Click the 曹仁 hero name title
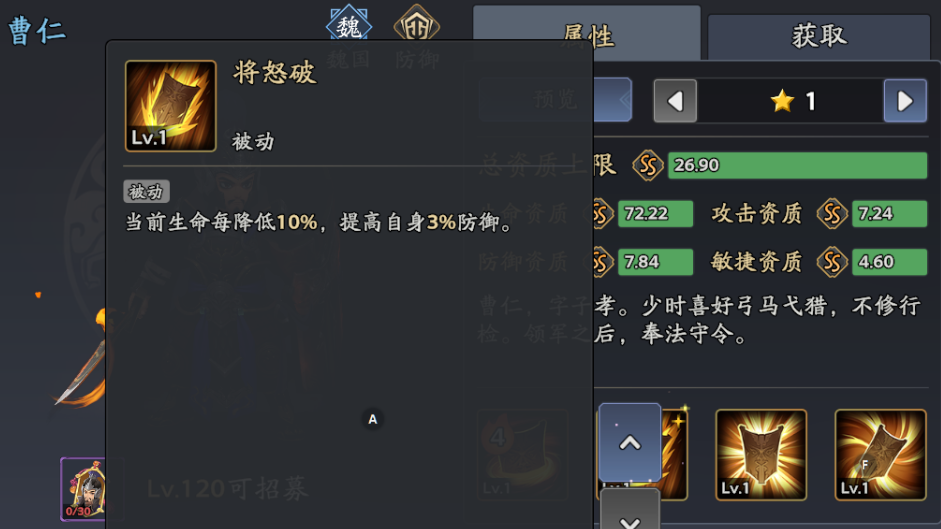This screenshot has width=941, height=529. (37, 30)
